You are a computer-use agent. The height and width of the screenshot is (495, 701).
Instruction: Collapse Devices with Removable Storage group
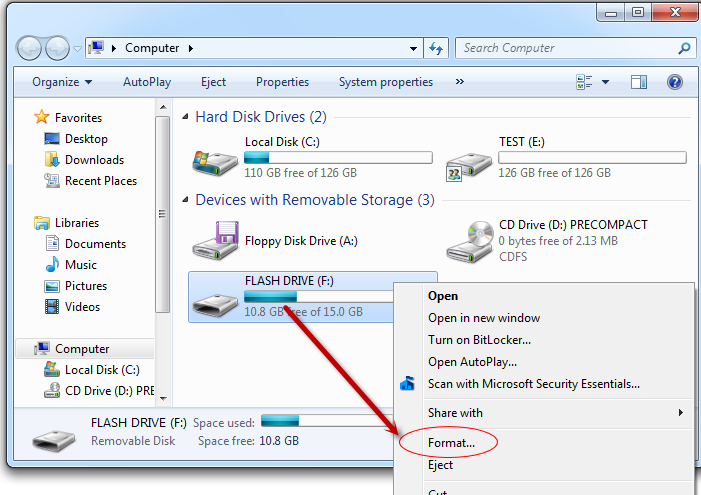pos(185,200)
